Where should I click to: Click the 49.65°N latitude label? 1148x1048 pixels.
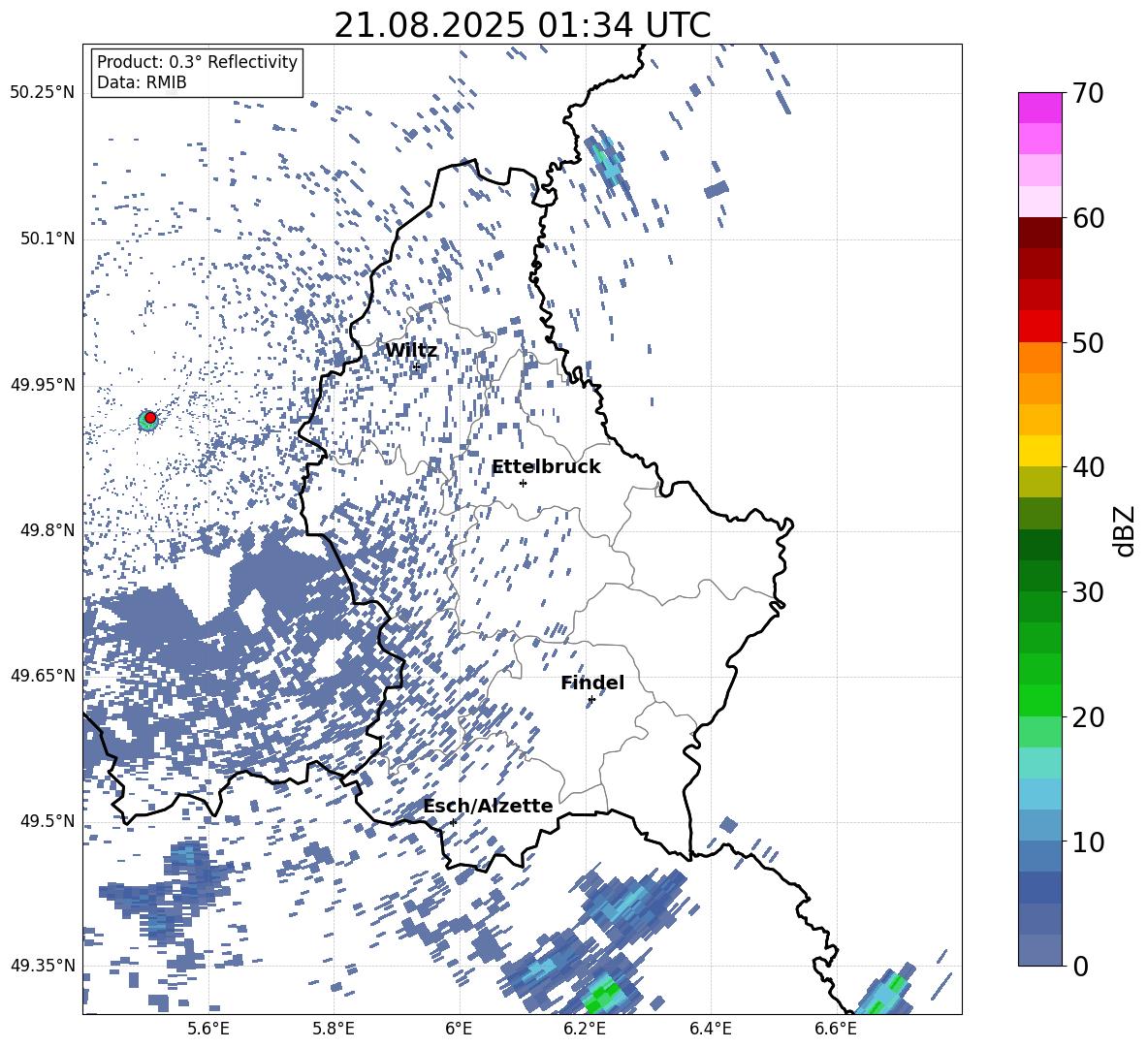tap(43, 676)
